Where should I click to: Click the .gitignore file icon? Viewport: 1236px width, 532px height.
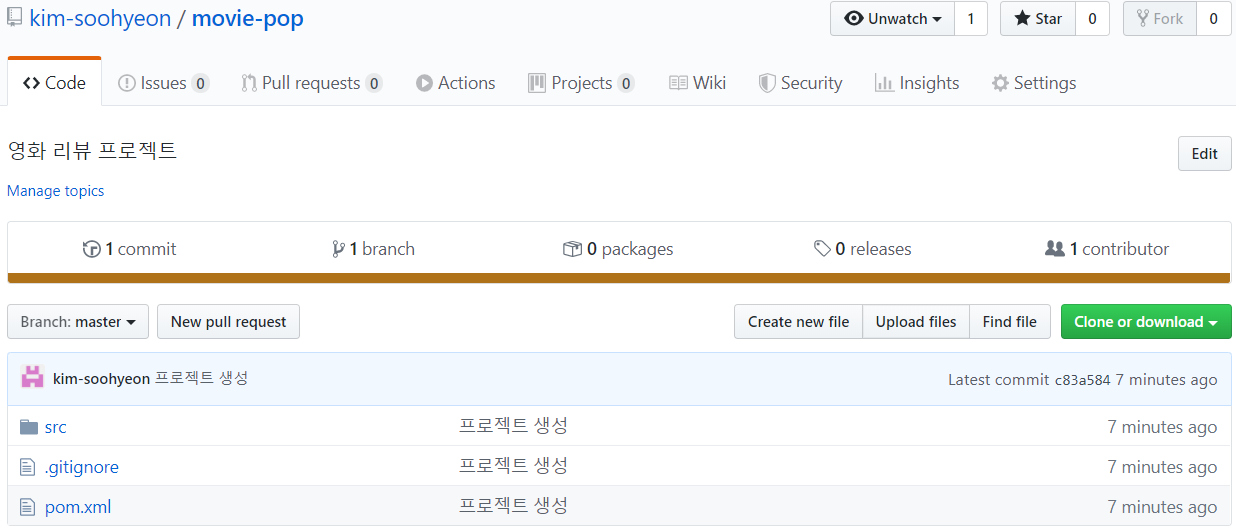[28, 467]
